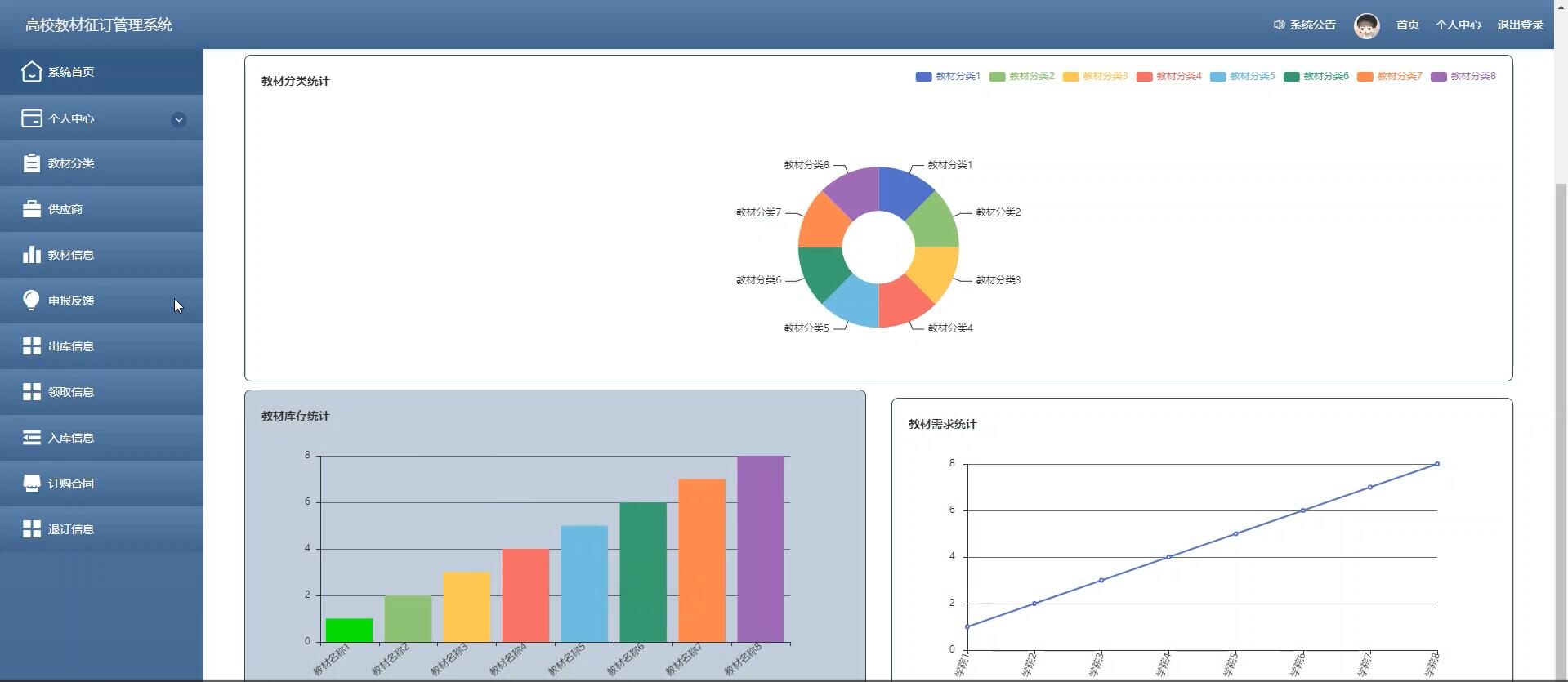Click the user avatar in the header
This screenshot has width=1568, height=682.
pos(1366,25)
